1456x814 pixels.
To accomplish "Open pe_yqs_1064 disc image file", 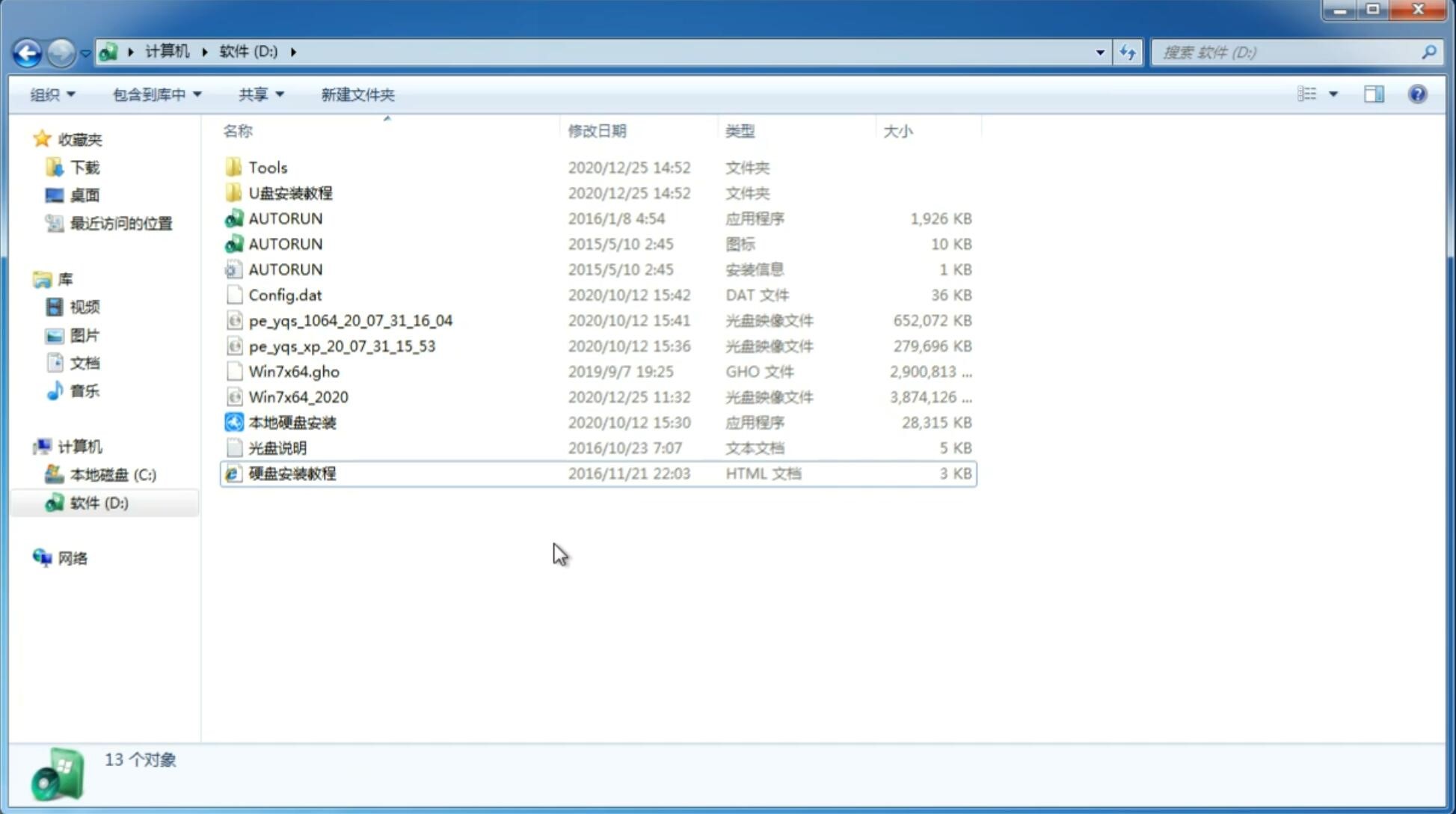I will point(351,320).
